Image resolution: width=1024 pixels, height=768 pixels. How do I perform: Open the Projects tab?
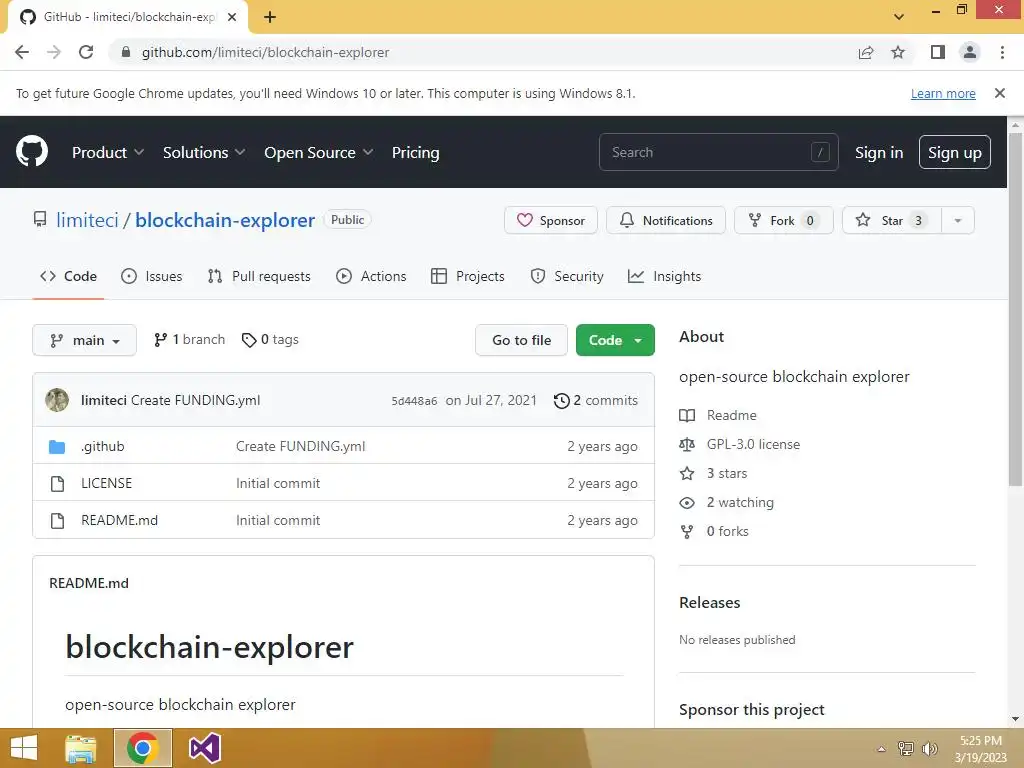[468, 276]
